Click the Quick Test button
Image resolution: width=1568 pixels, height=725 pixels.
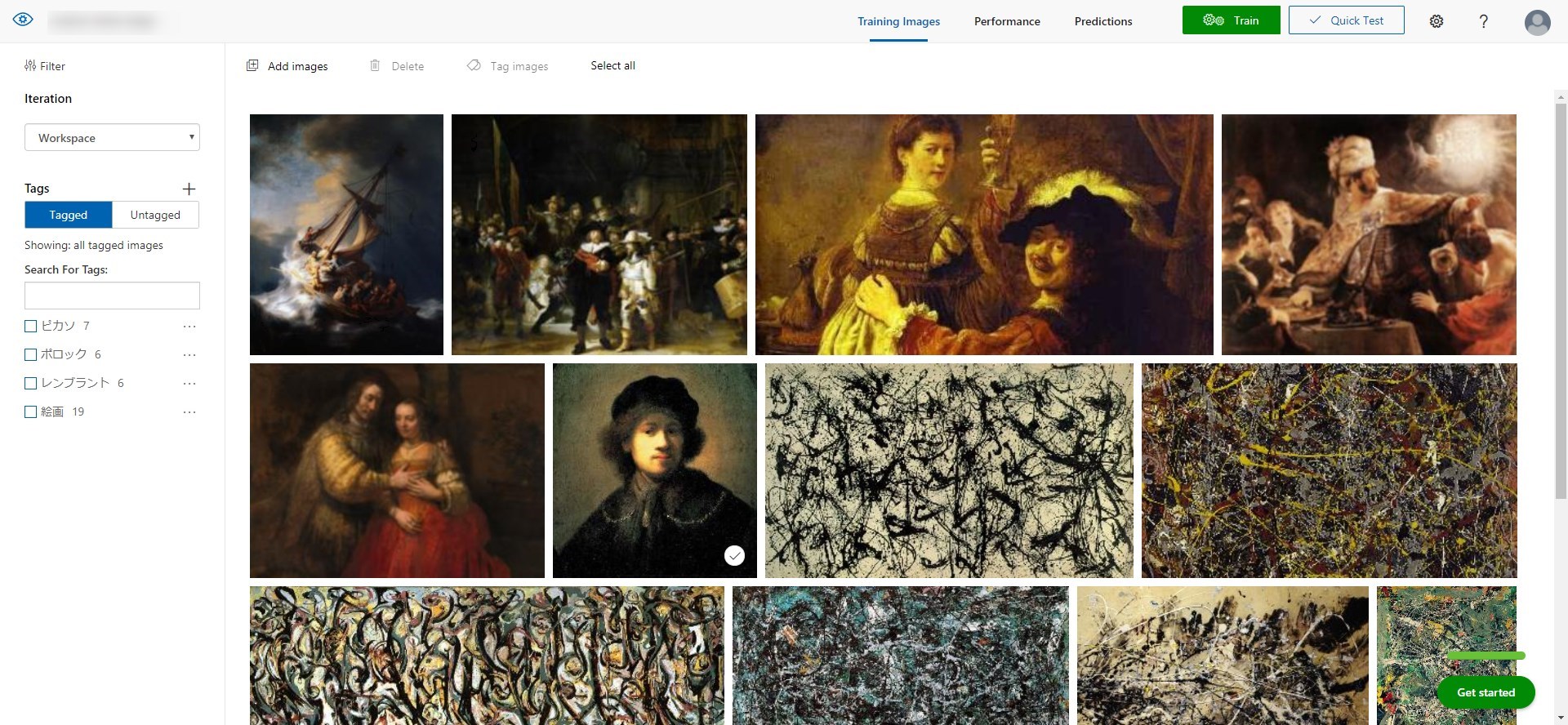[x=1346, y=20]
